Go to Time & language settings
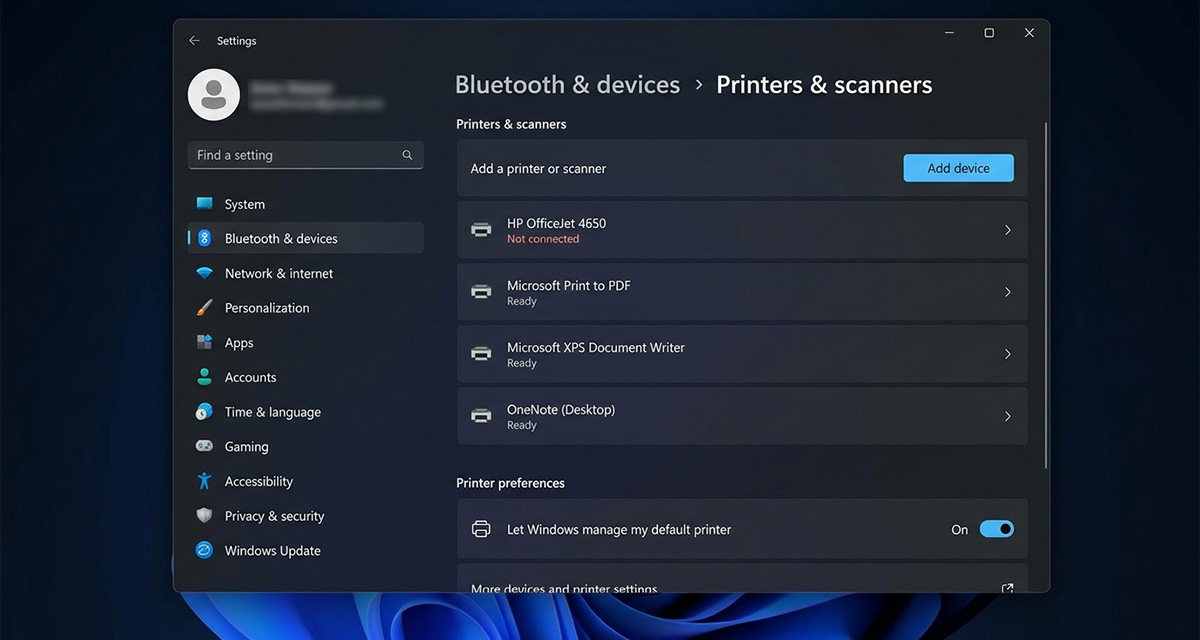Image resolution: width=1200 pixels, height=640 pixels. coord(305,412)
